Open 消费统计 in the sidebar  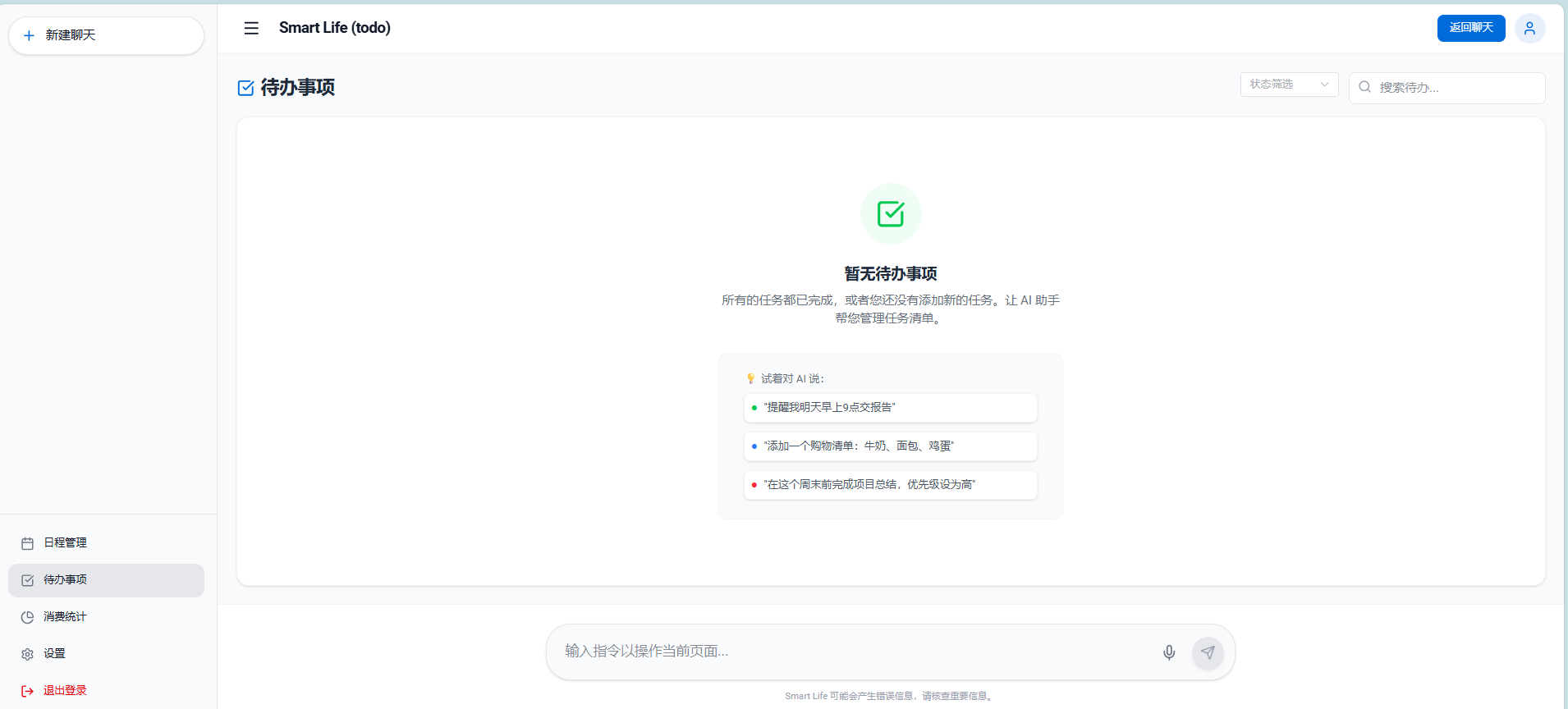[x=106, y=617]
